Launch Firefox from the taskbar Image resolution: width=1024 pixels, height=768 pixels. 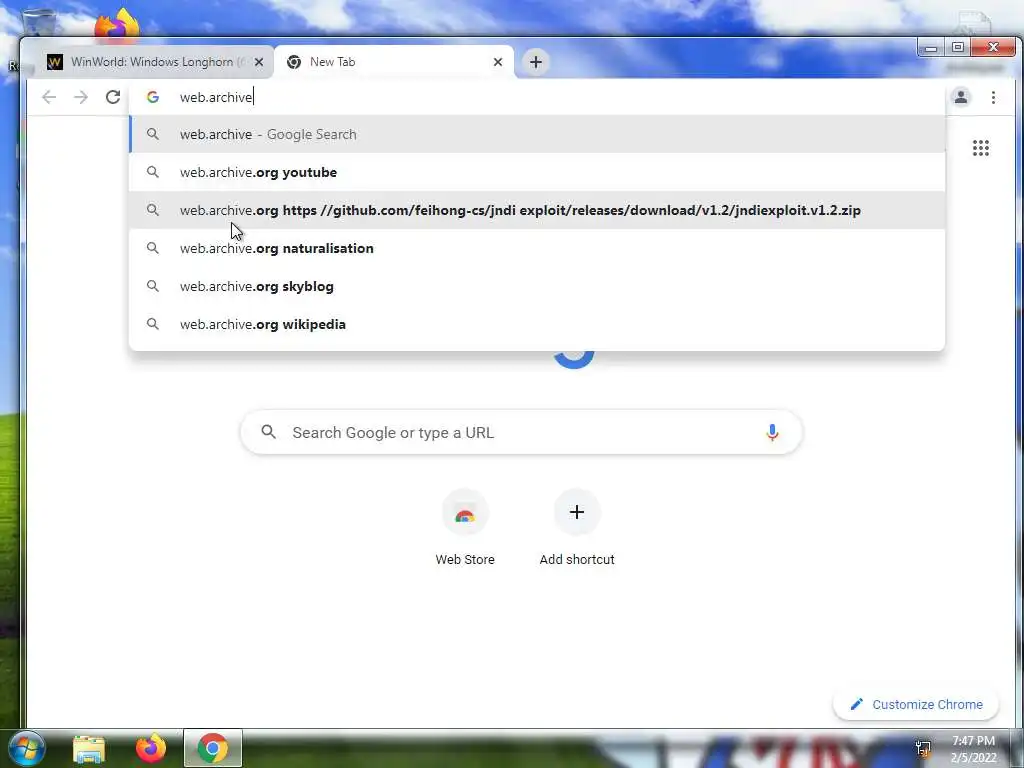(x=151, y=748)
